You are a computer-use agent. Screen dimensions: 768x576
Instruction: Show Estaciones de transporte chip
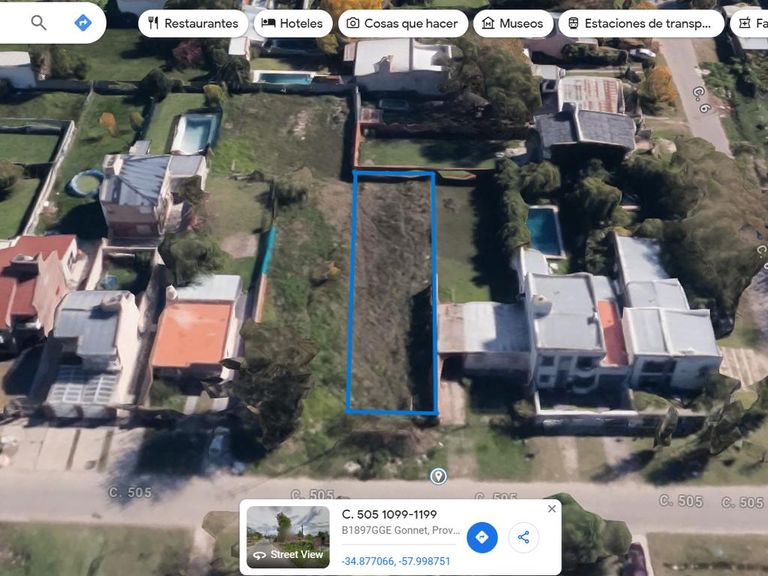641,24
